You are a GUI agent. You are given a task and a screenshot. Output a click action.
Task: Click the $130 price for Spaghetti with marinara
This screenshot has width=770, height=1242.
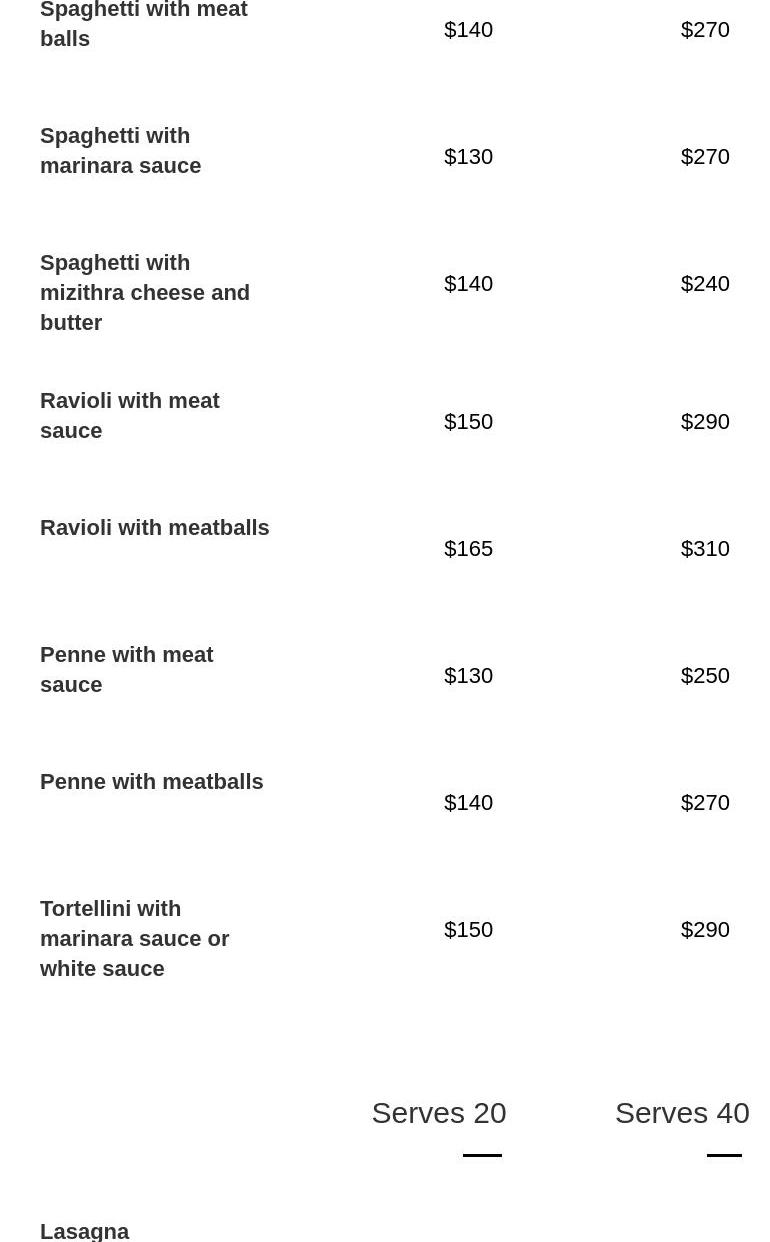point(468,156)
